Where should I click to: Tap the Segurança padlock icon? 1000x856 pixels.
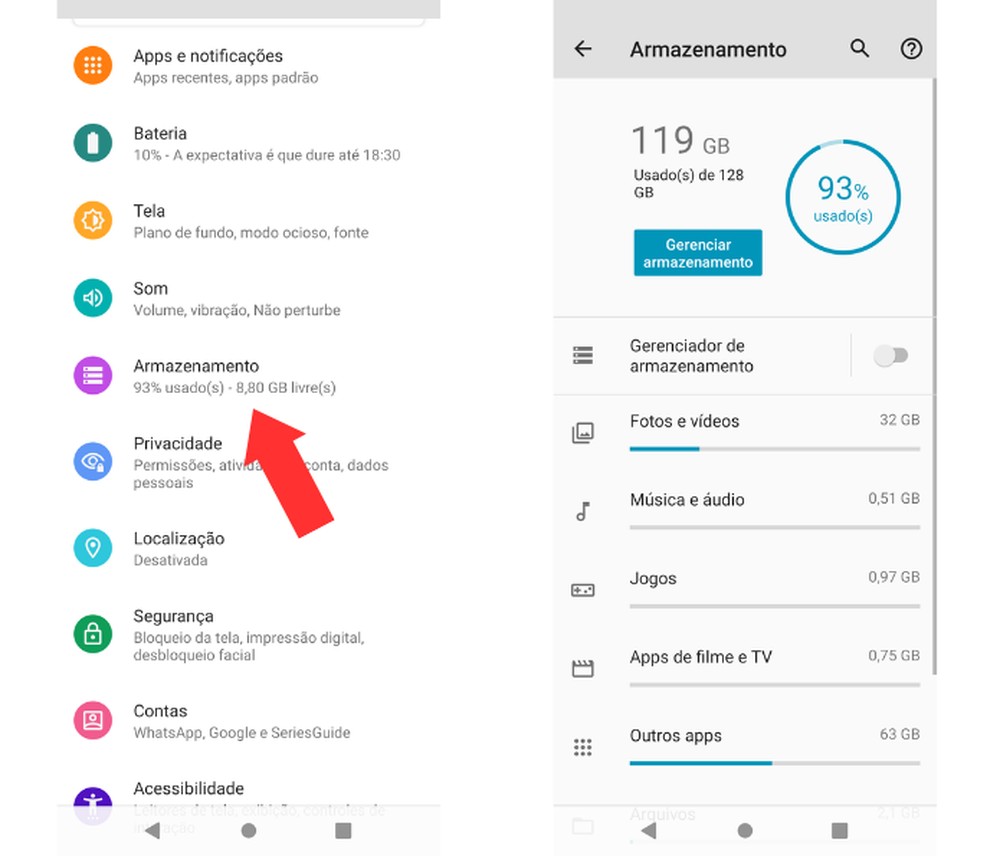(93, 634)
